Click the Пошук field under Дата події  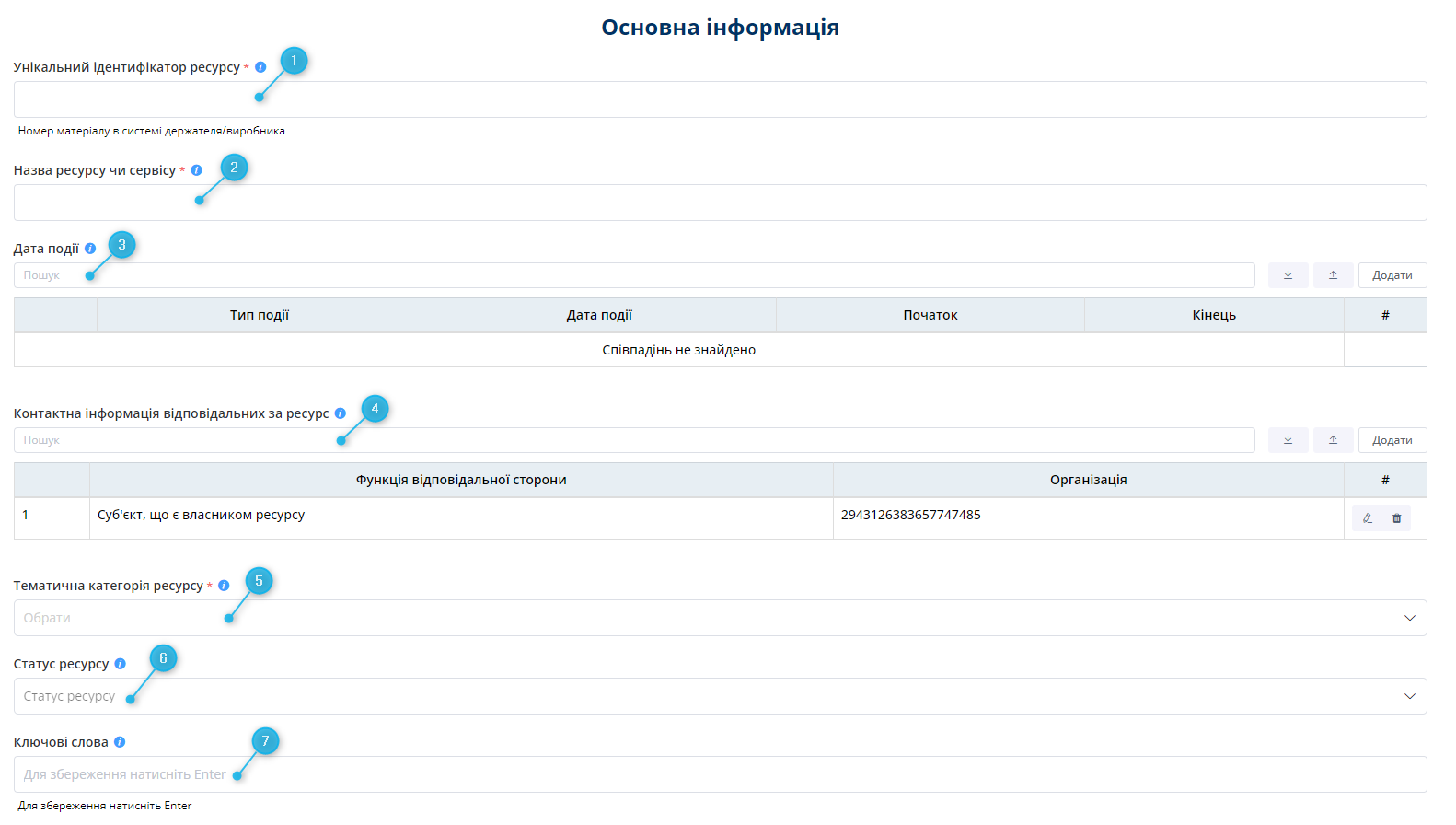point(634,275)
